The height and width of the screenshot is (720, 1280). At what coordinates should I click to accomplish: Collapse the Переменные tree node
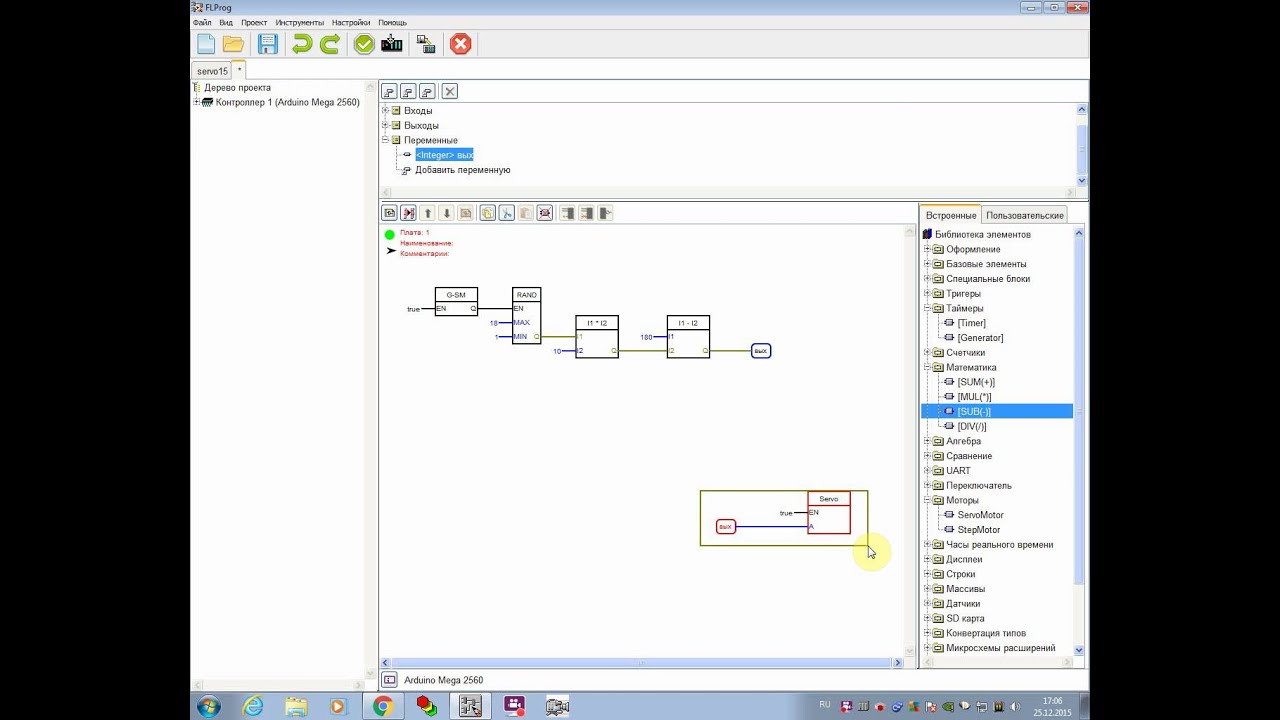(385, 140)
